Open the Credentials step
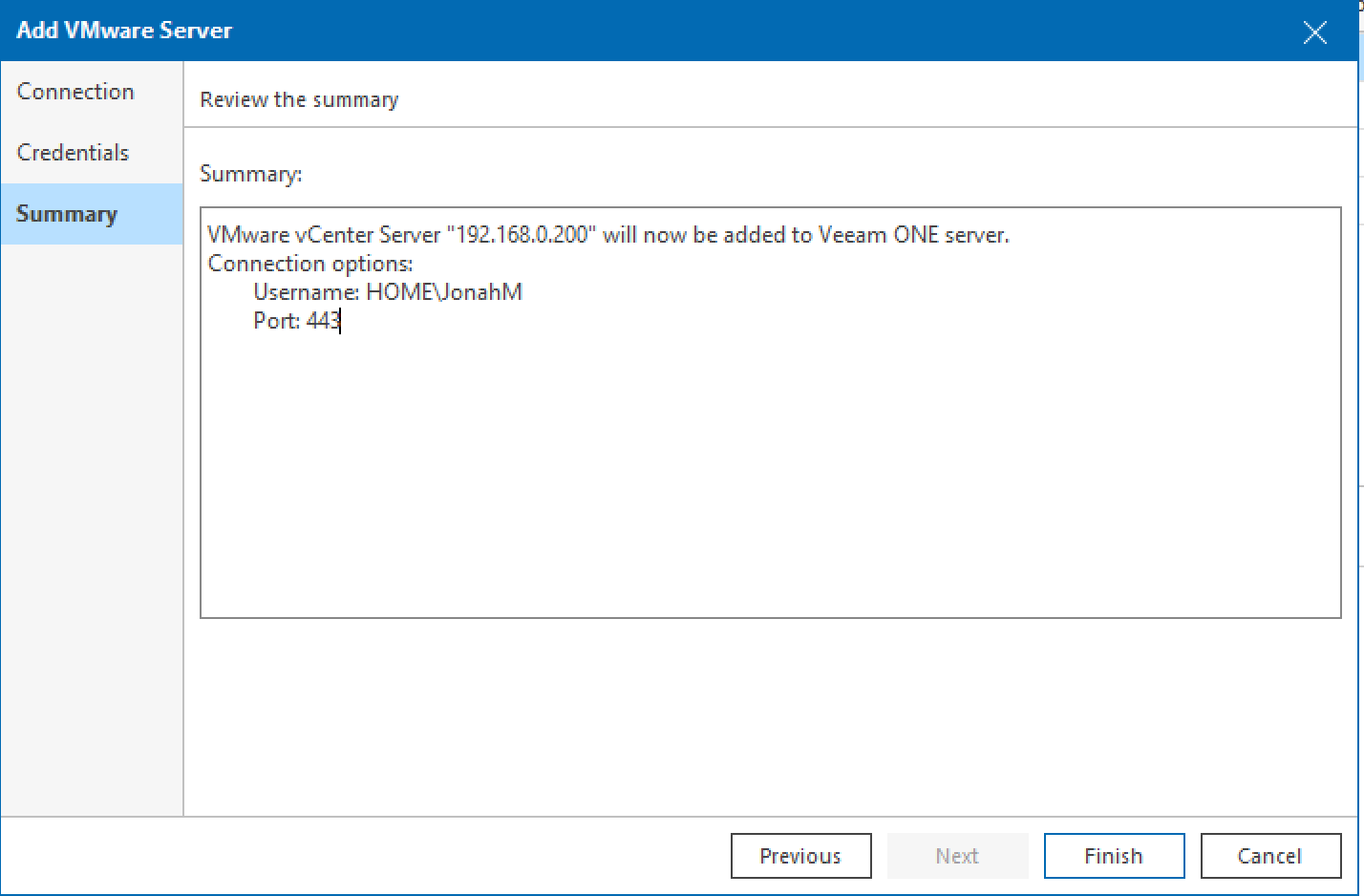1364x896 pixels. point(72,152)
